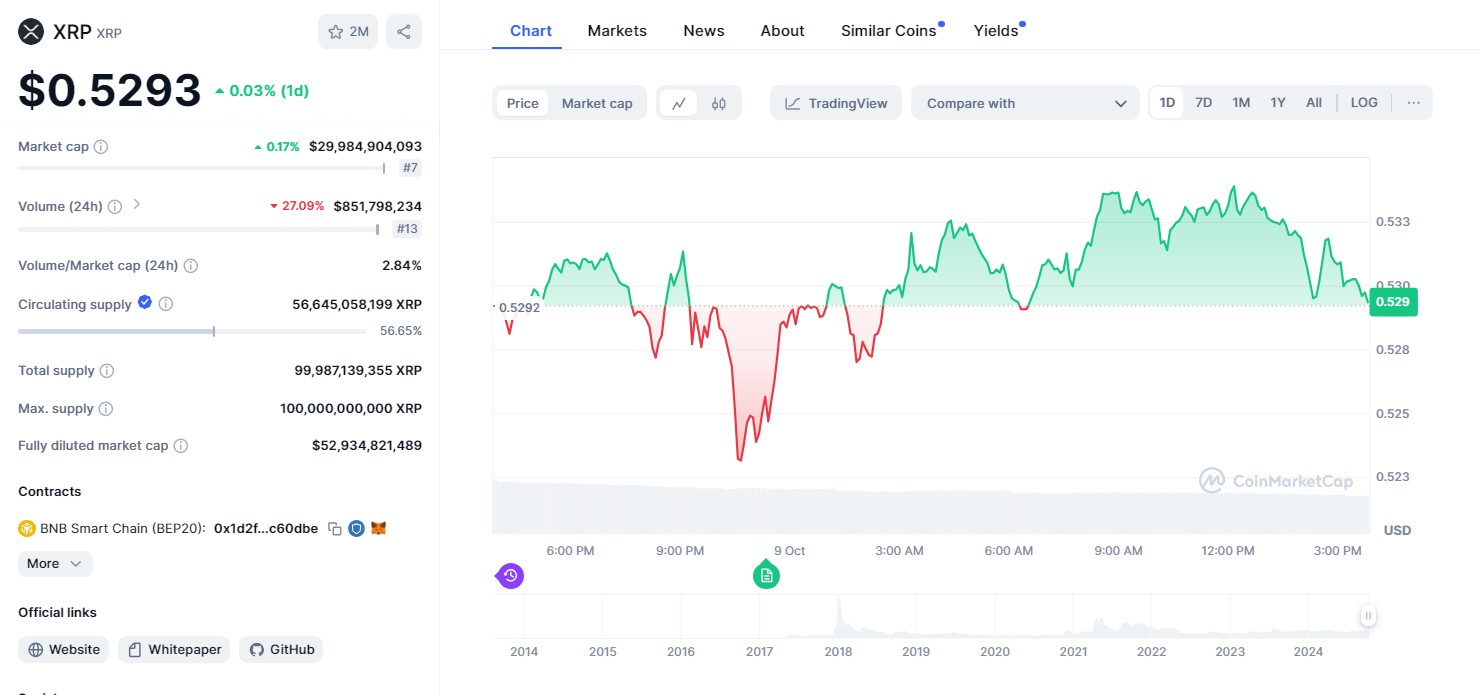Select the Market cap chart mode
This screenshot has width=1480, height=695.
pos(597,103)
